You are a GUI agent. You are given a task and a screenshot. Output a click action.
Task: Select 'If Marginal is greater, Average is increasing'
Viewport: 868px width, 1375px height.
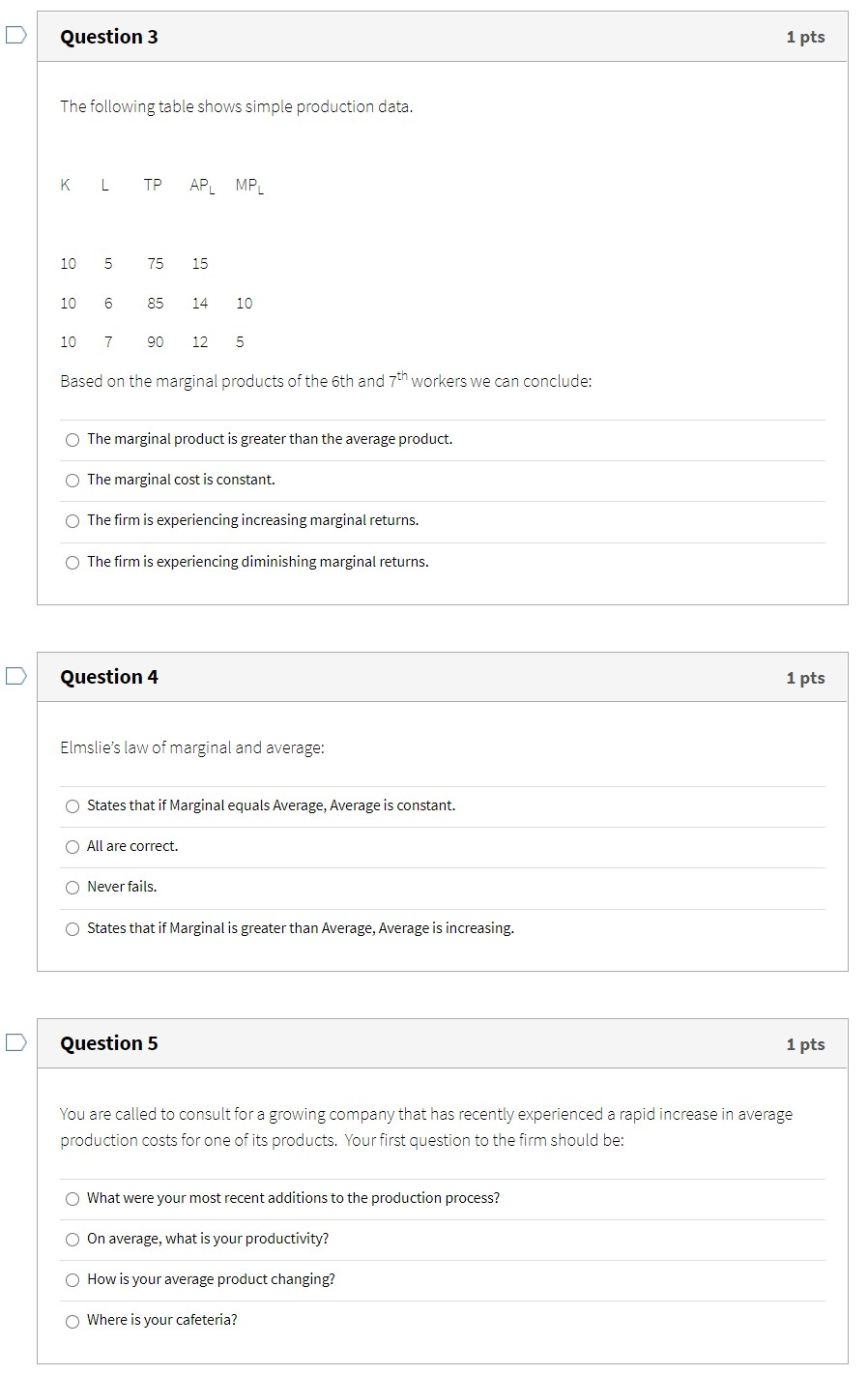click(72, 928)
